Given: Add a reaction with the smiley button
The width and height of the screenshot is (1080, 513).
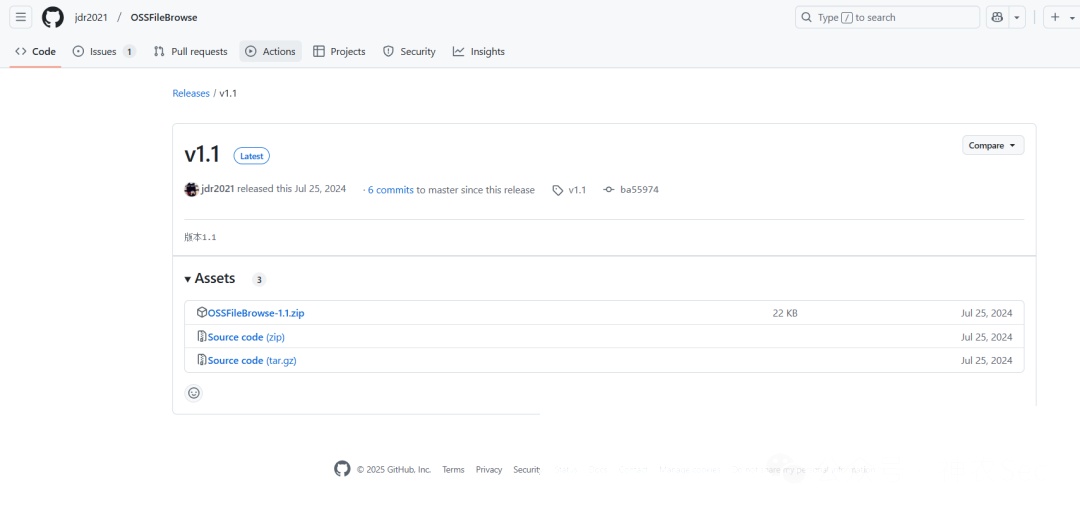Looking at the screenshot, I should pyautogui.click(x=194, y=392).
